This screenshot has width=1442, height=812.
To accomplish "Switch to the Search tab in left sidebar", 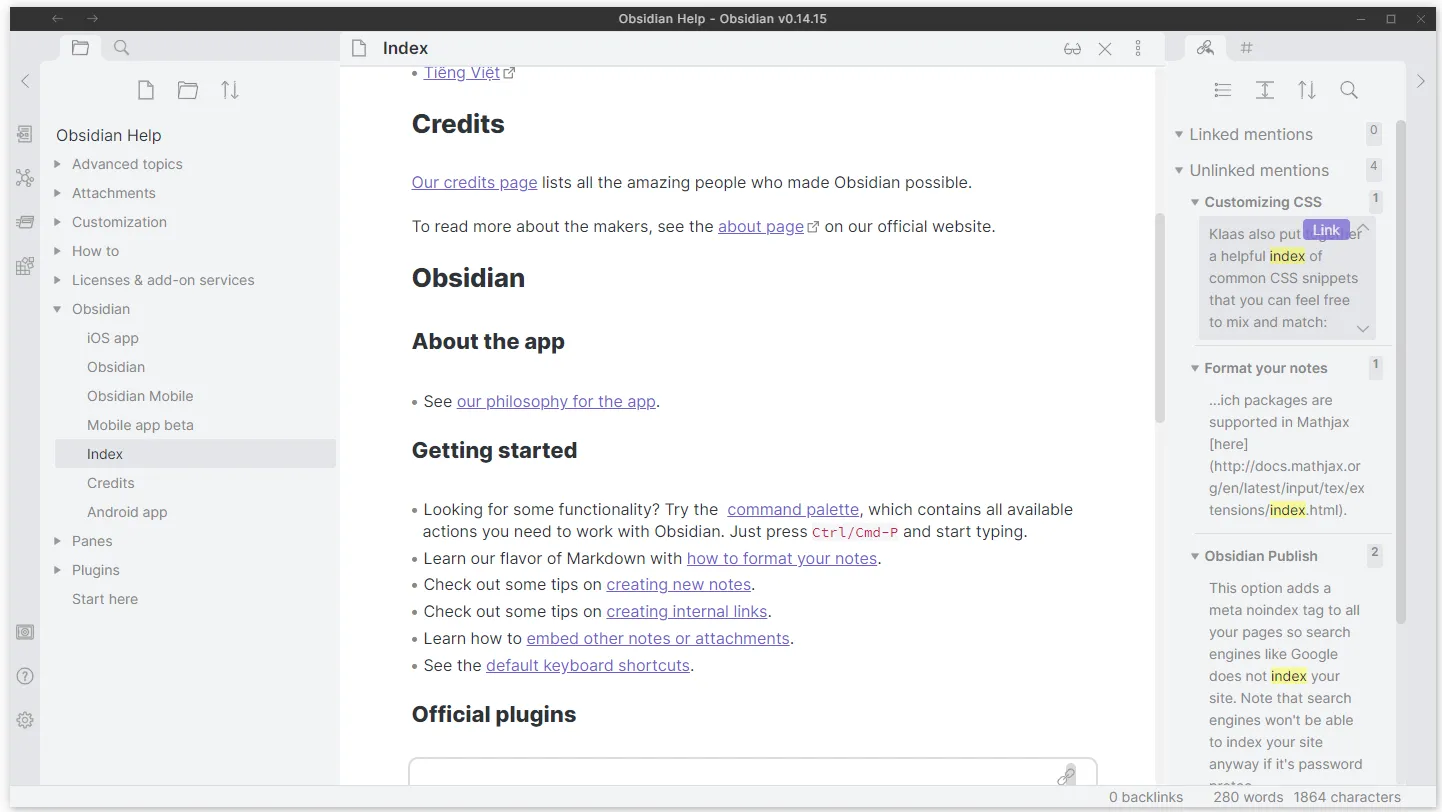I will click(121, 47).
